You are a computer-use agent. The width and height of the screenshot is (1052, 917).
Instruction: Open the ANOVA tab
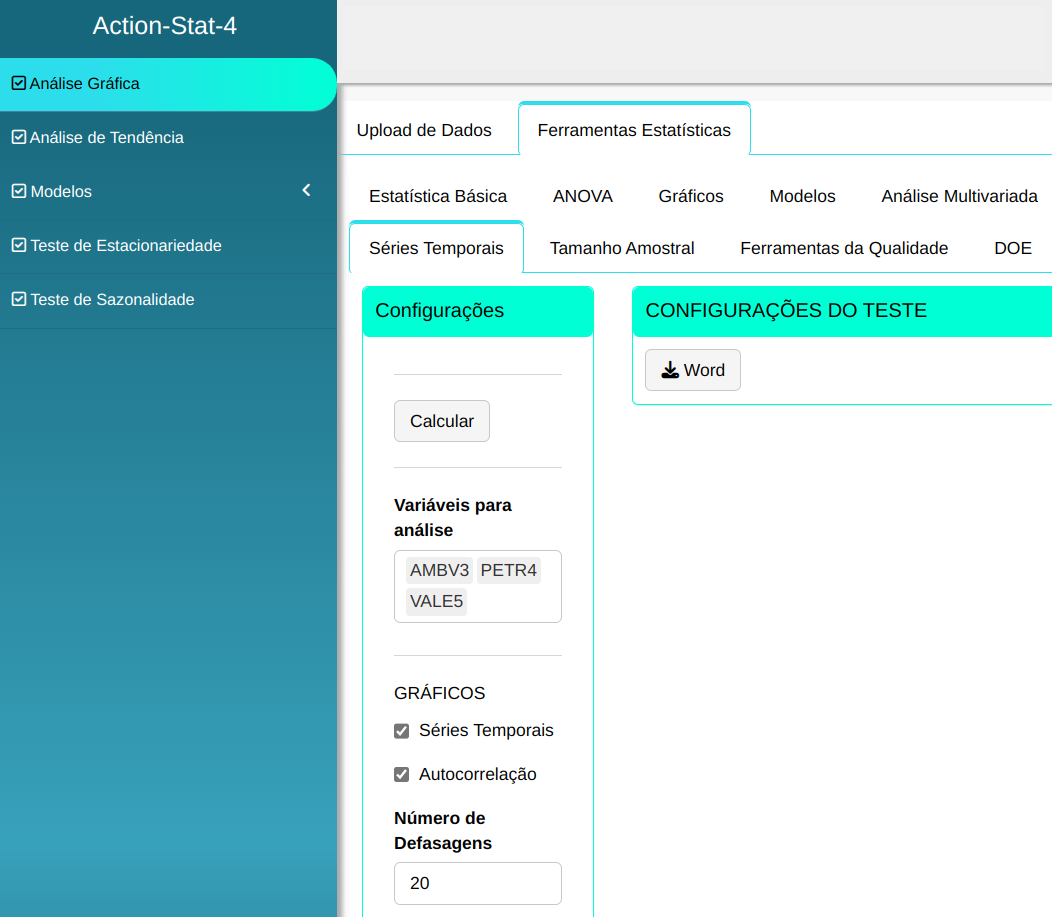pyautogui.click(x=582, y=196)
